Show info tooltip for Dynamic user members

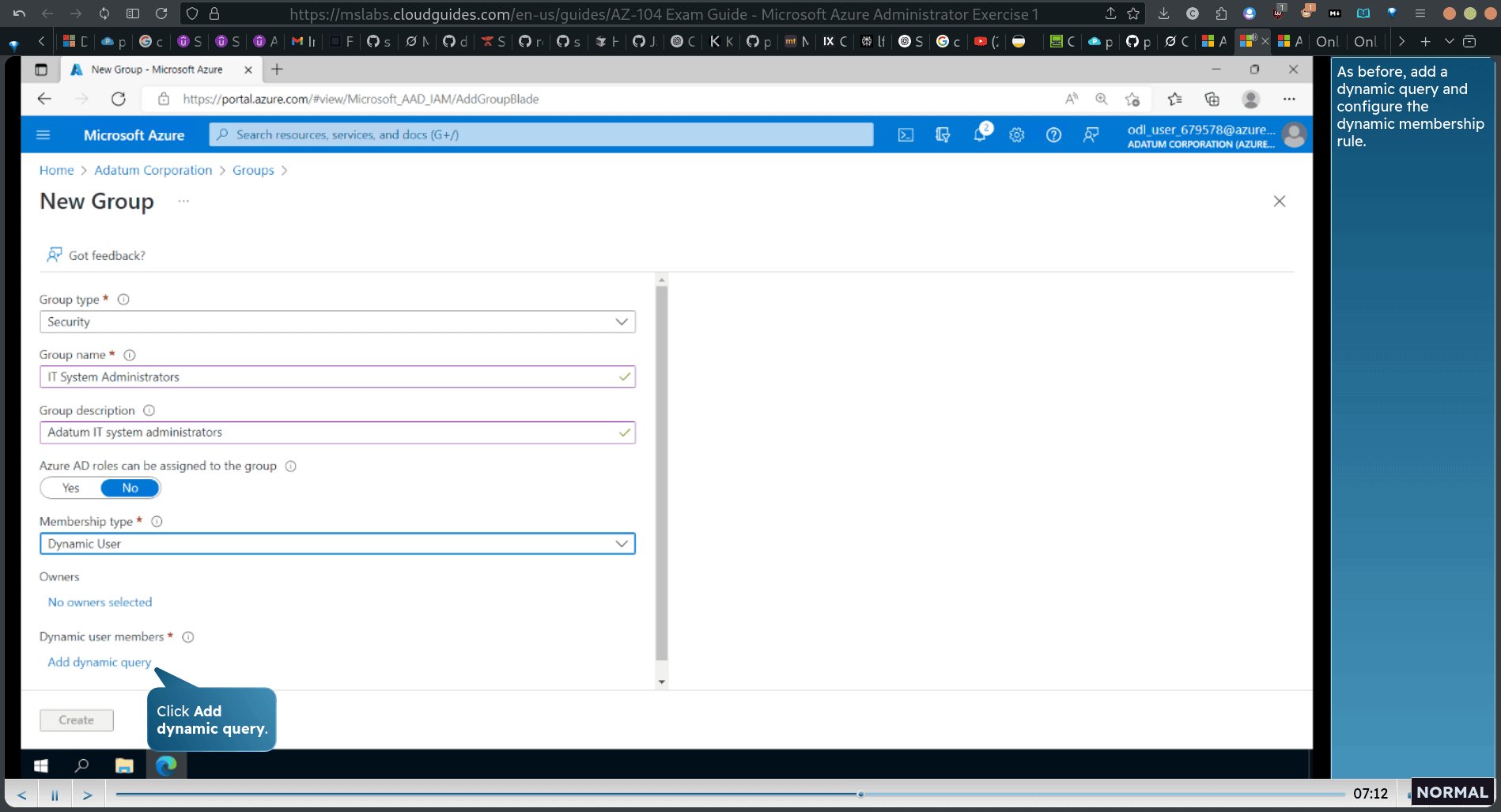pos(188,636)
